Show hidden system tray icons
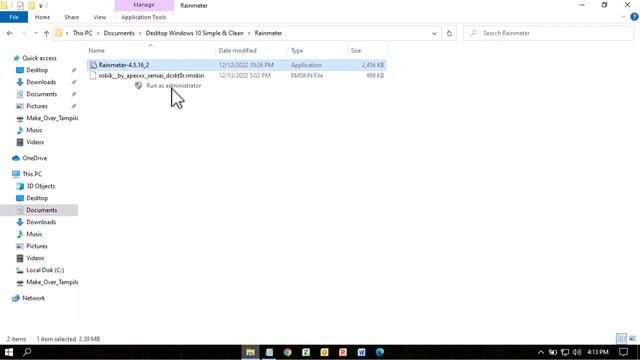The height and width of the screenshot is (360, 640). coord(541,352)
